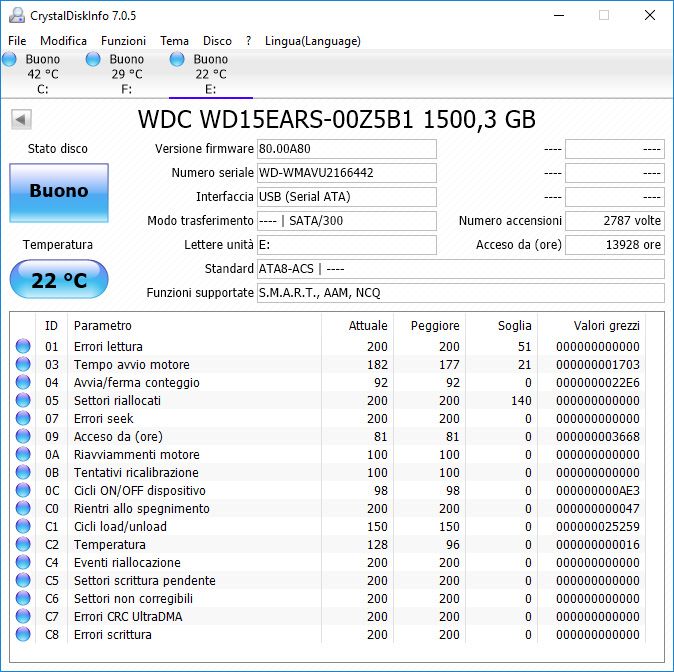Click the previous disk arrow button
Image resolution: width=674 pixels, height=672 pixels.
[x=21, y=120]
